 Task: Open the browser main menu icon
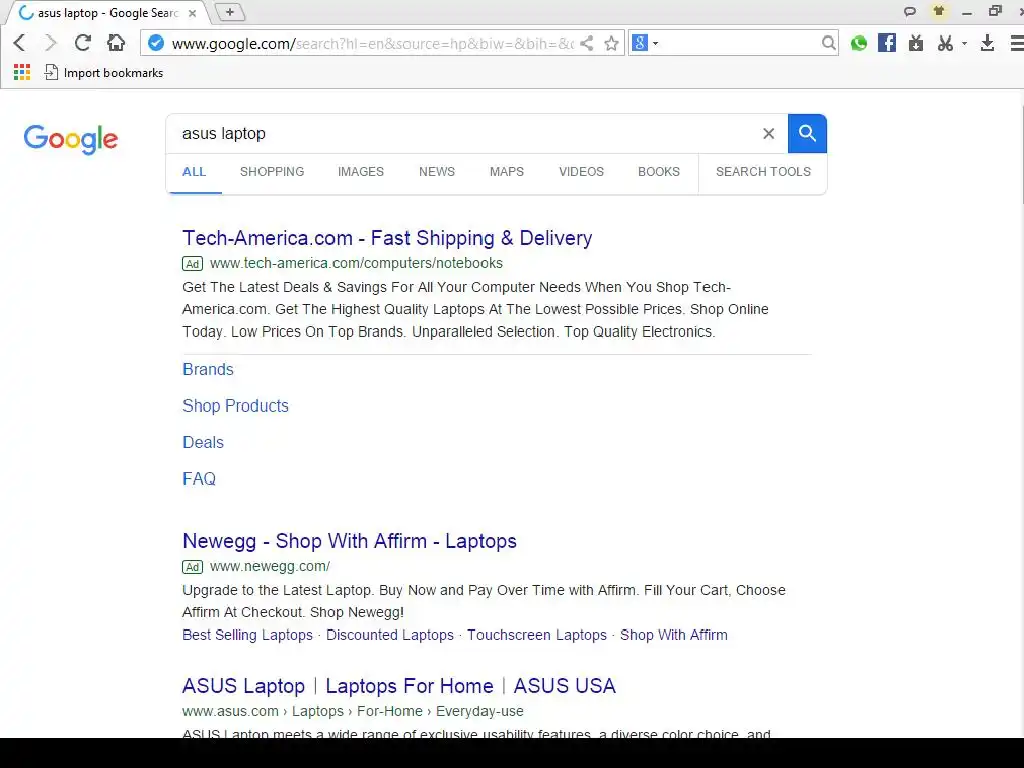1016,43
